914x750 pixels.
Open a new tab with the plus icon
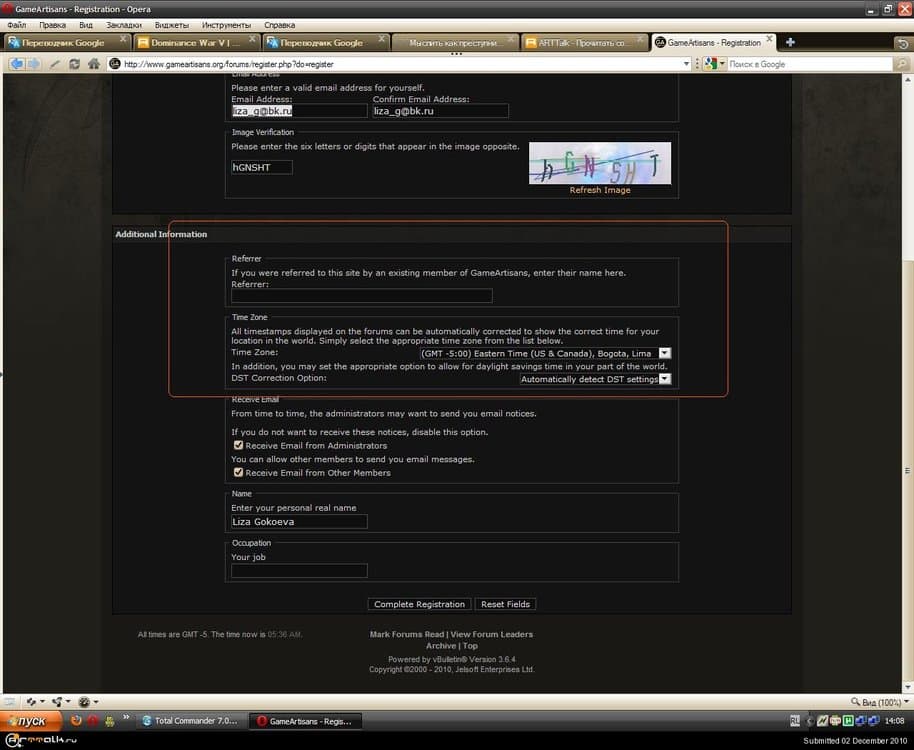click(x=790, y=42)
